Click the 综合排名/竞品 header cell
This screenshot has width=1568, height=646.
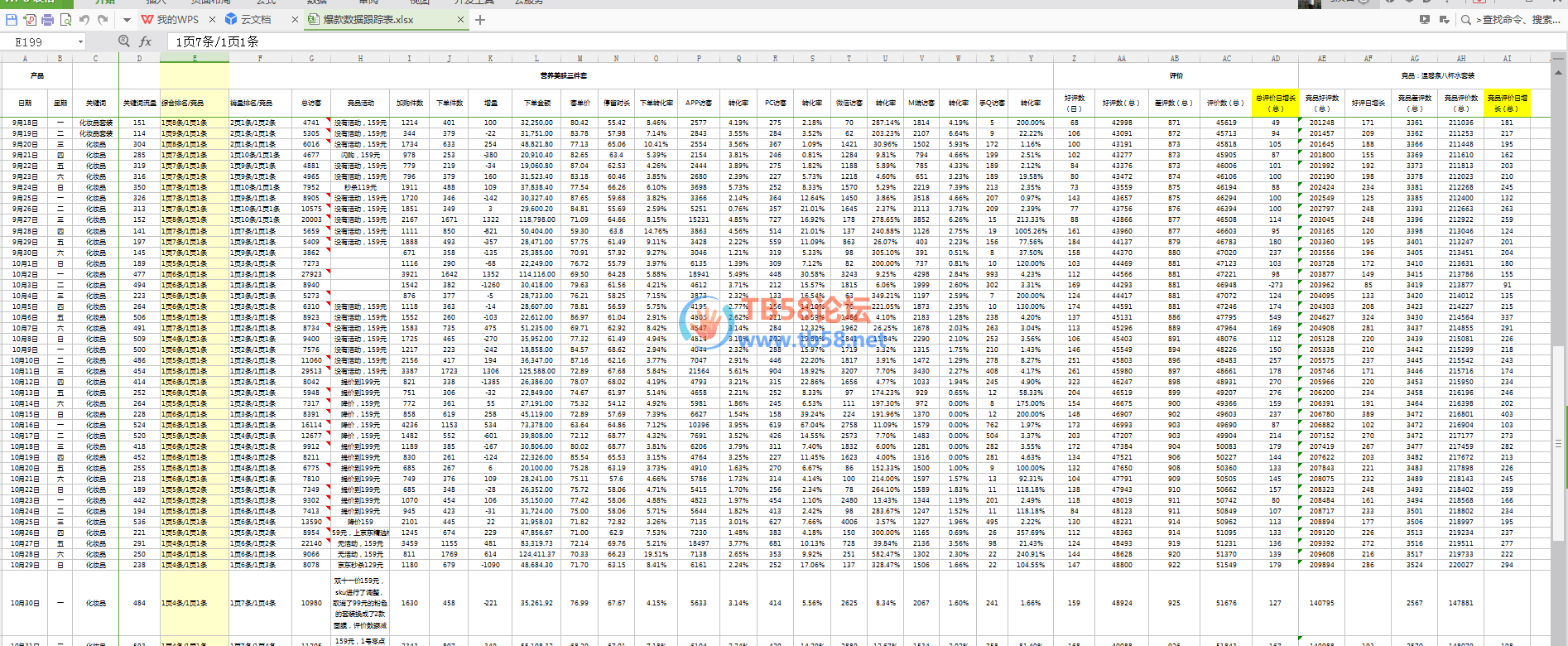point(195,103)
